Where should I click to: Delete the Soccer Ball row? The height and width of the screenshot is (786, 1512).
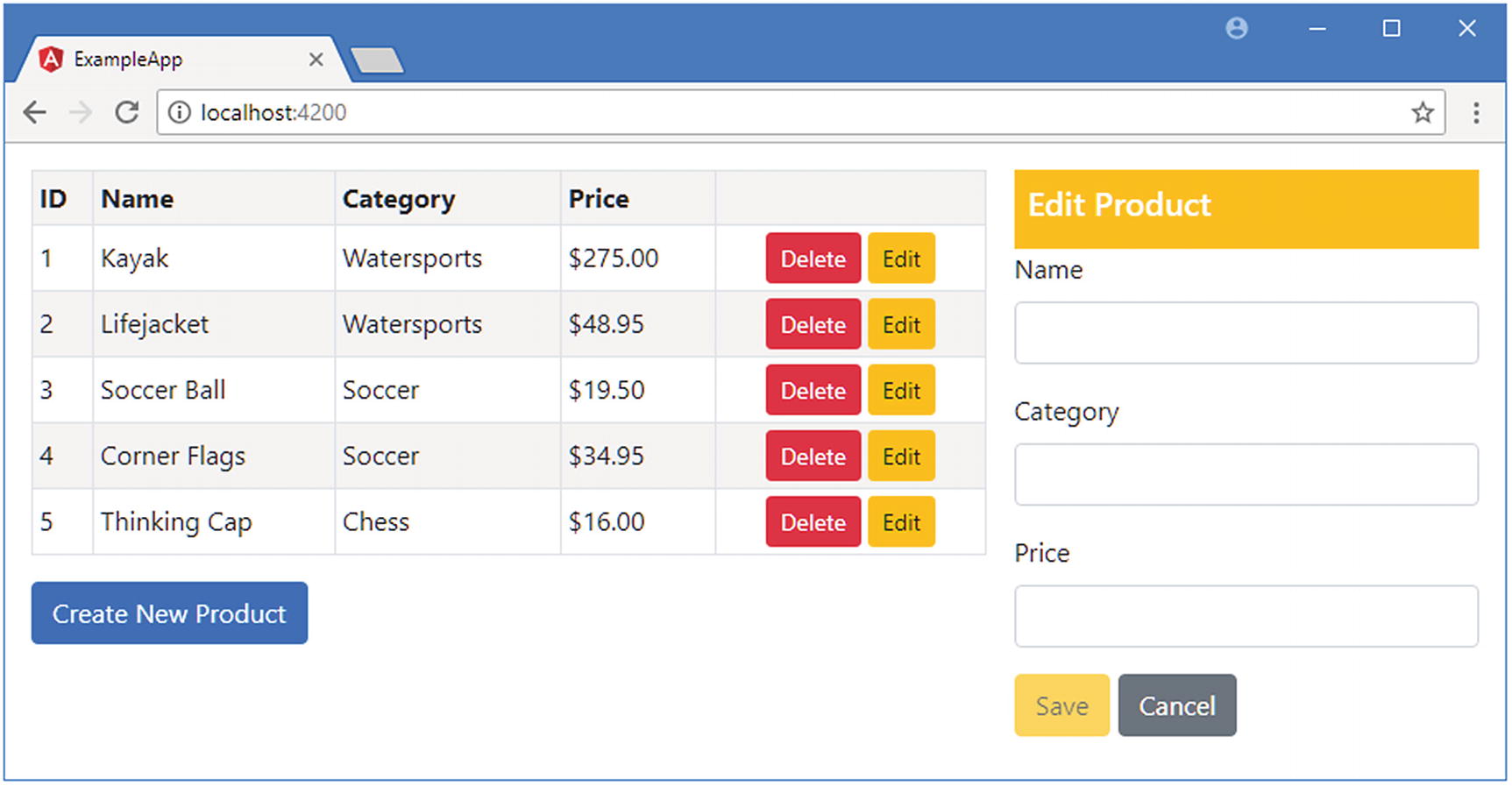point(813,390)
